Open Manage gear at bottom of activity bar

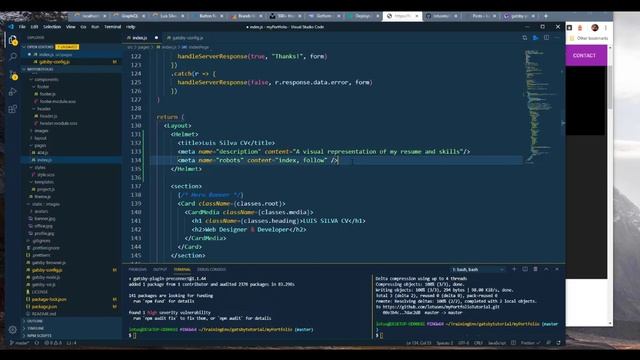click(13, 329)
